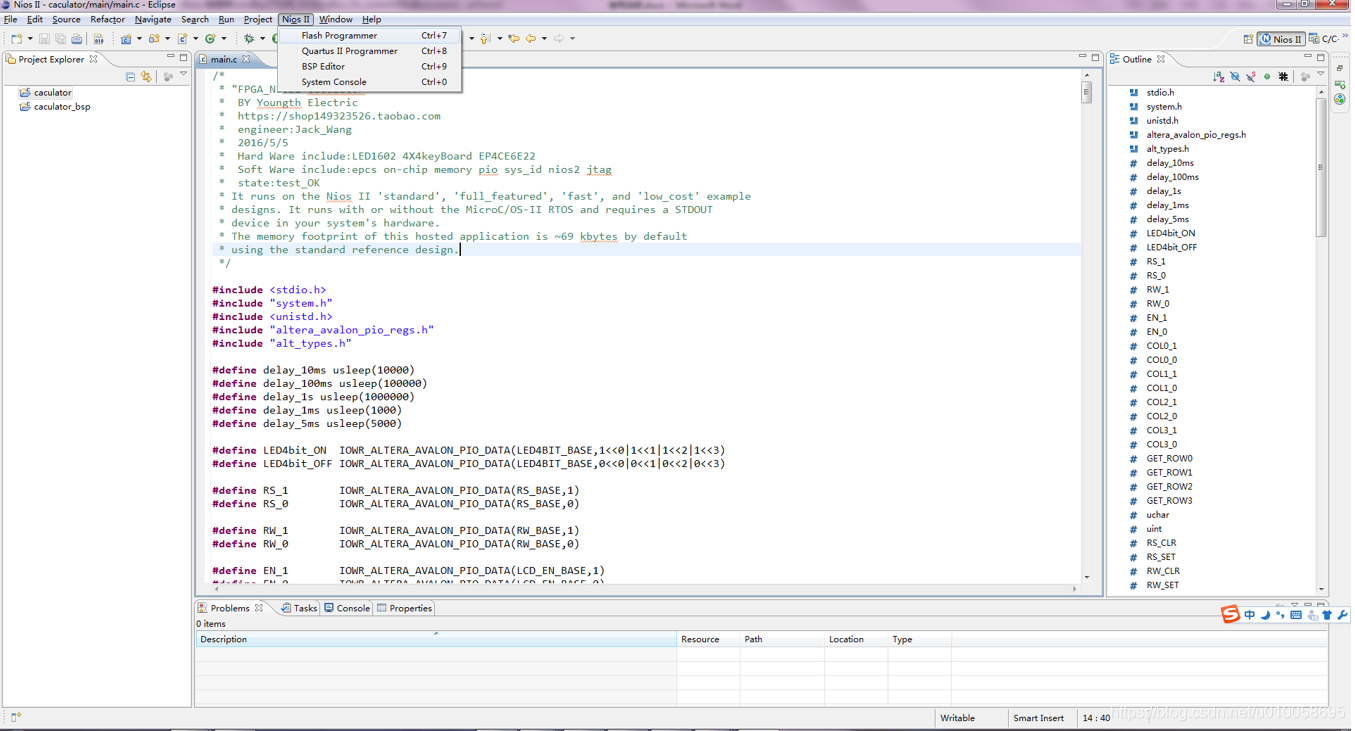Open dropdown next to New Class icon
Viewport: 1355px width, 731px height.
224,39
